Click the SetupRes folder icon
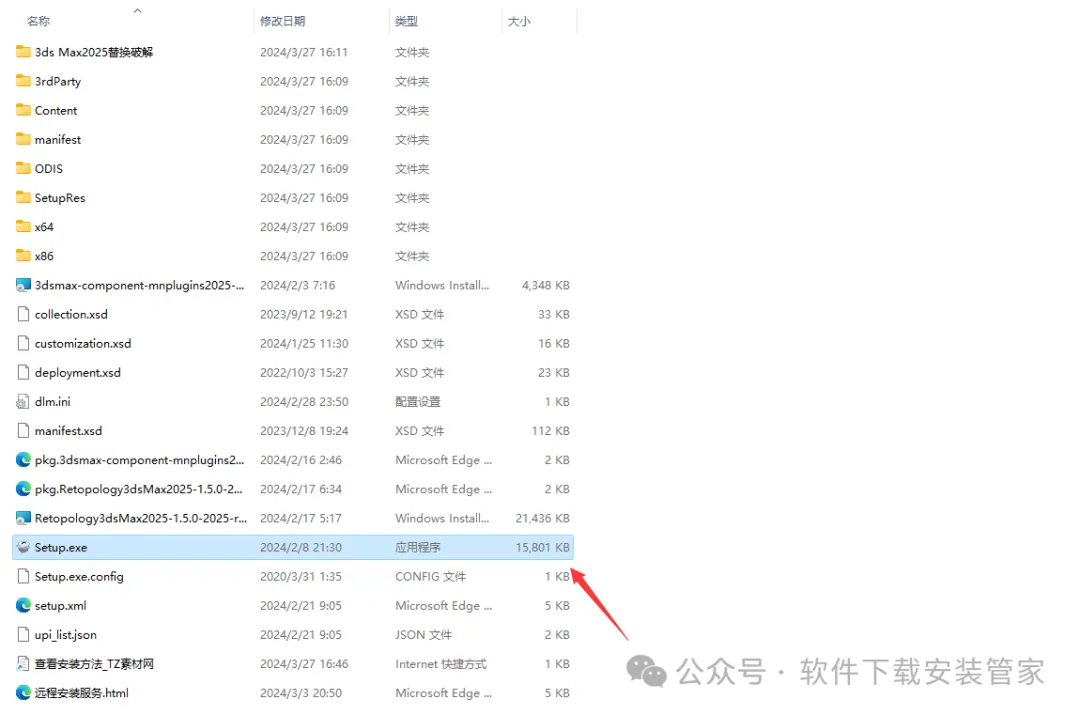 pyautogui.click(x=23, y=198)
